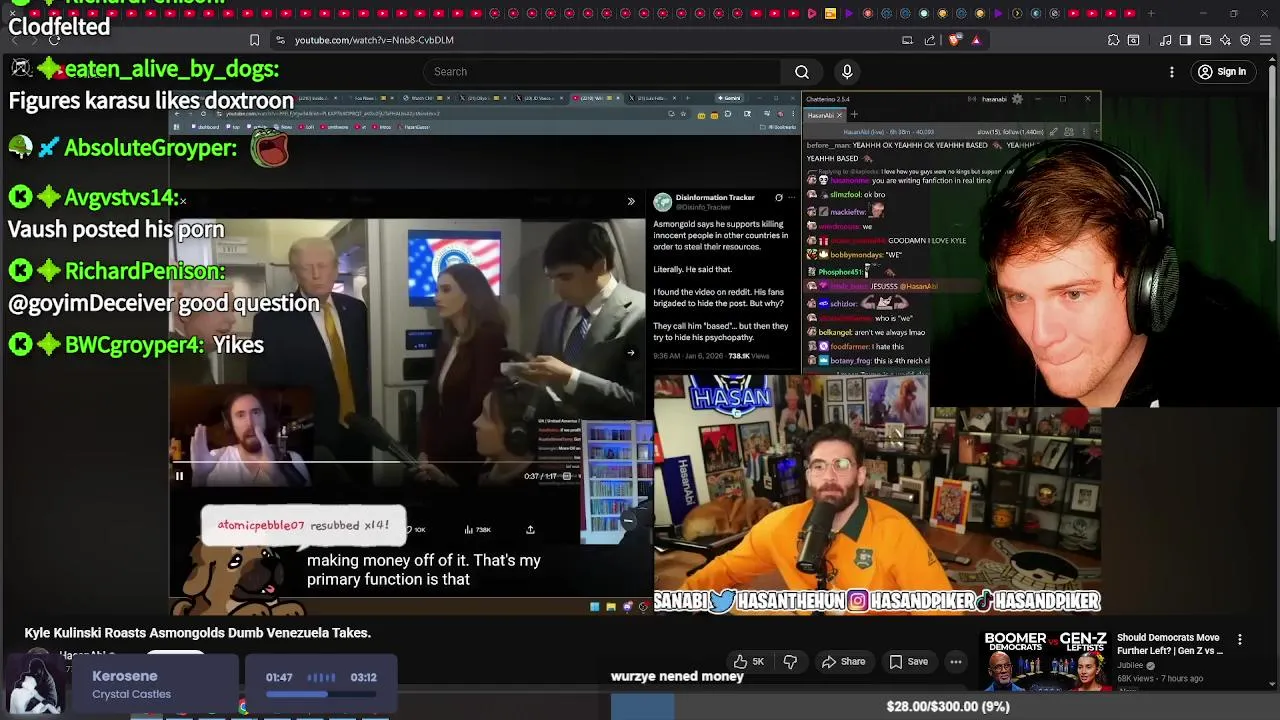
Task: Switch to the yellow folder-icon tab
Action: point(830,14)
